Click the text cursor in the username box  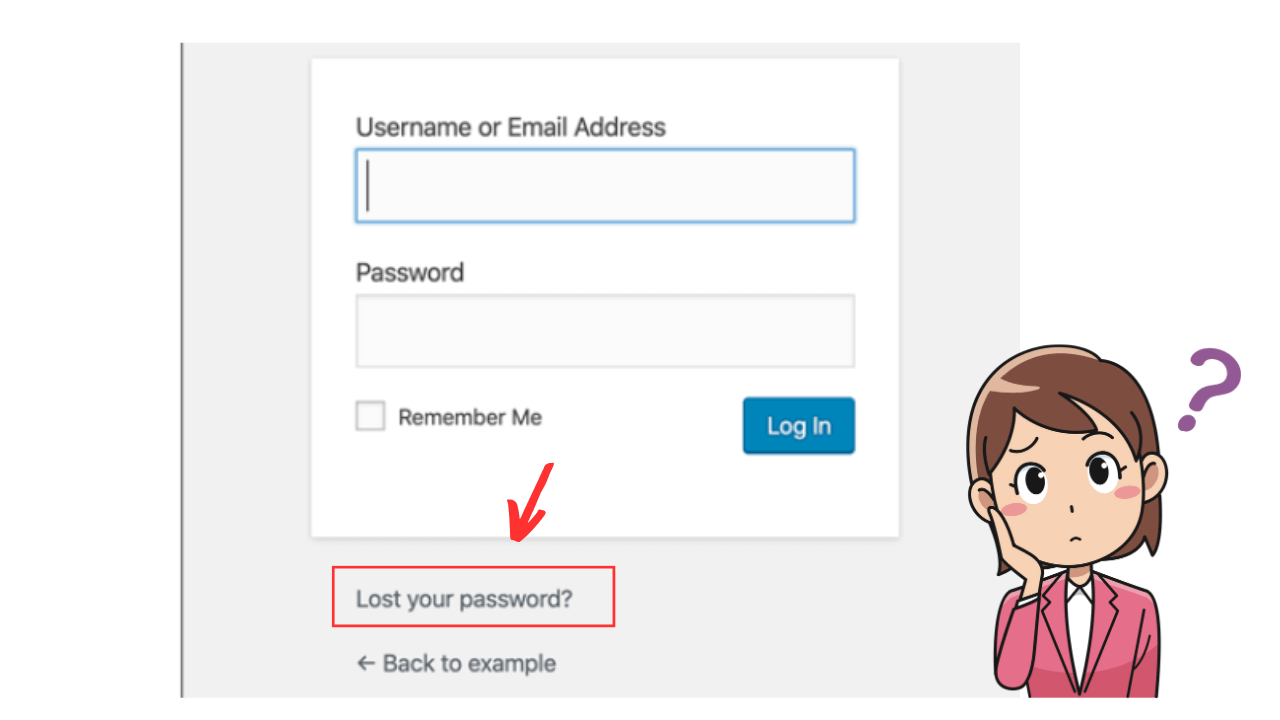click(x=367, y=185)
